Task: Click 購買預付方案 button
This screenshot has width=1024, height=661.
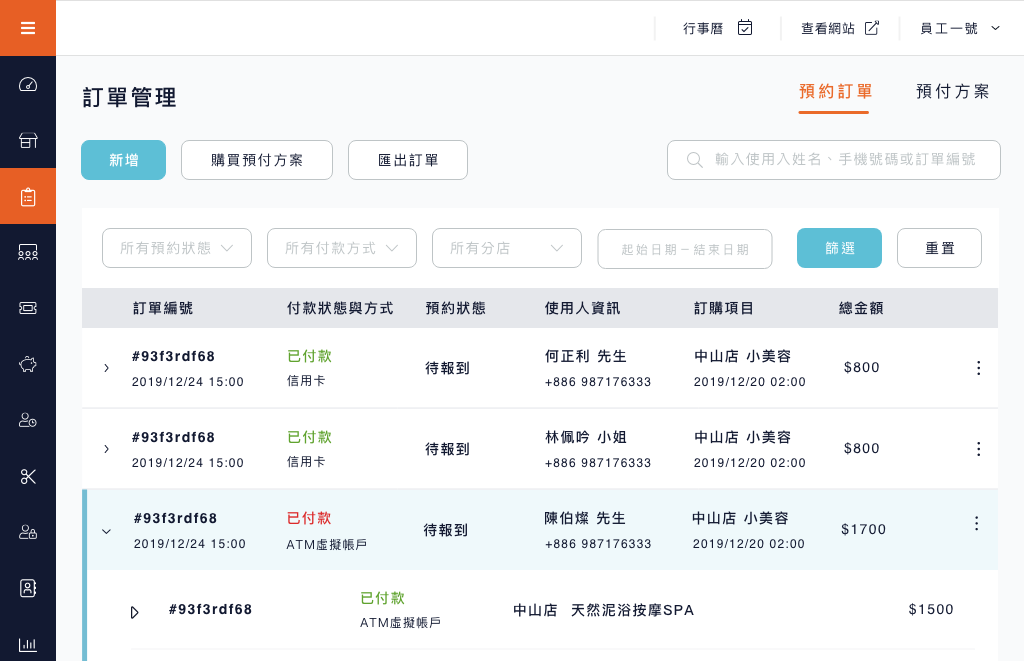Action: pos(257,160)
